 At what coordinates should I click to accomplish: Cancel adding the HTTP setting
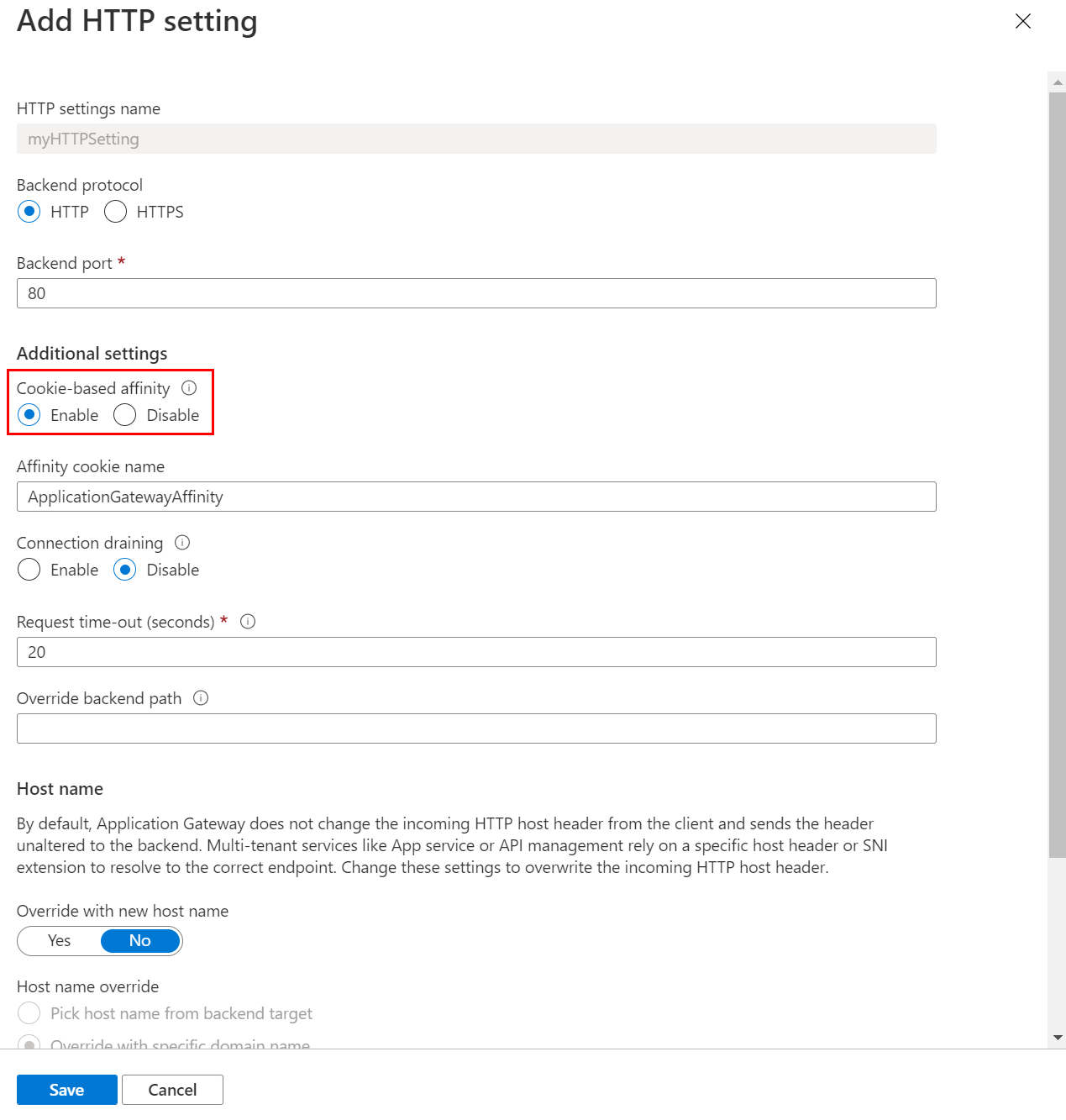click(172, 1090)
